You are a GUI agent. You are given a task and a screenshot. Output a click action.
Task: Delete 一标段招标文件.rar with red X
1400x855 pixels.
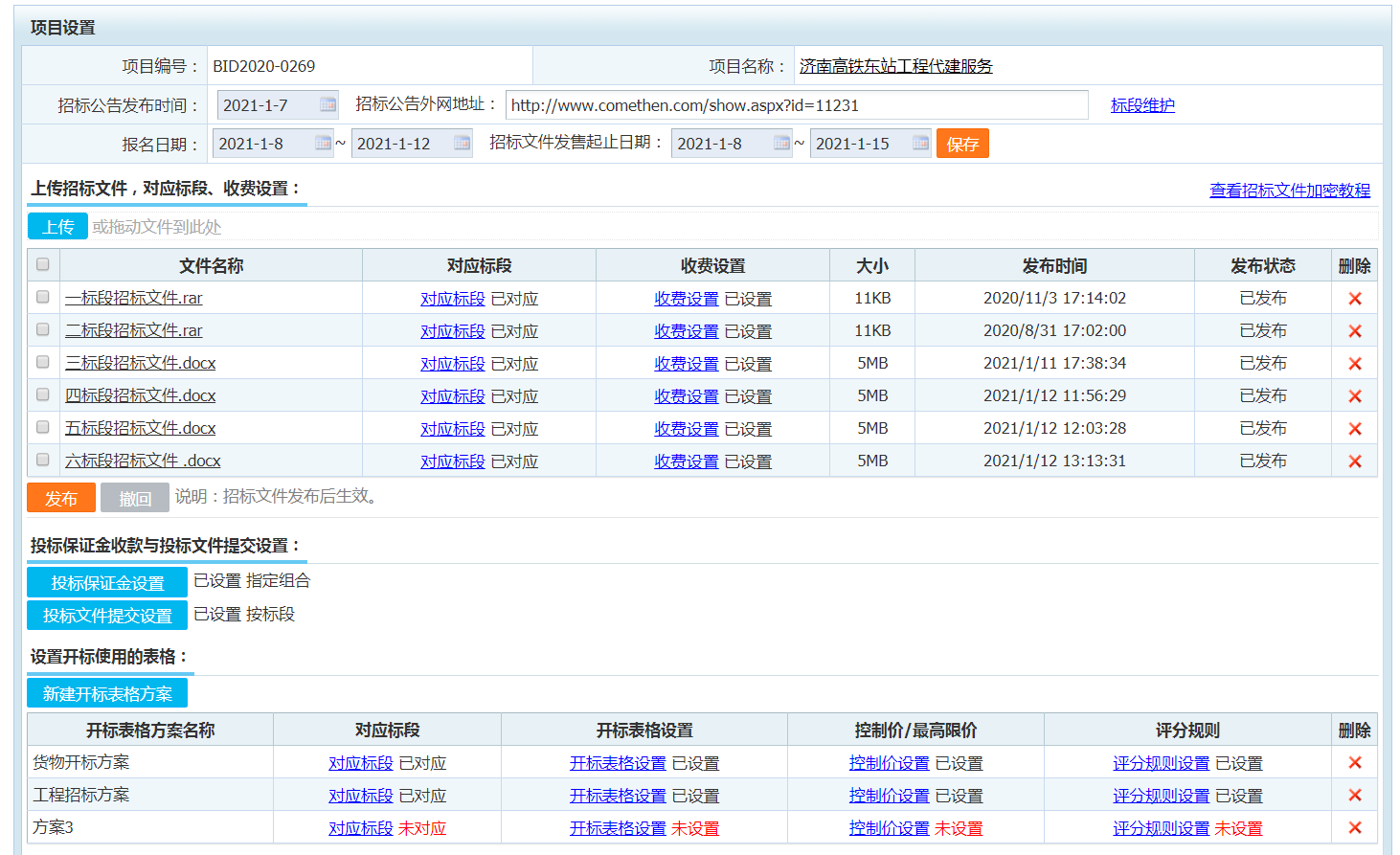(x=1355, y=299)
